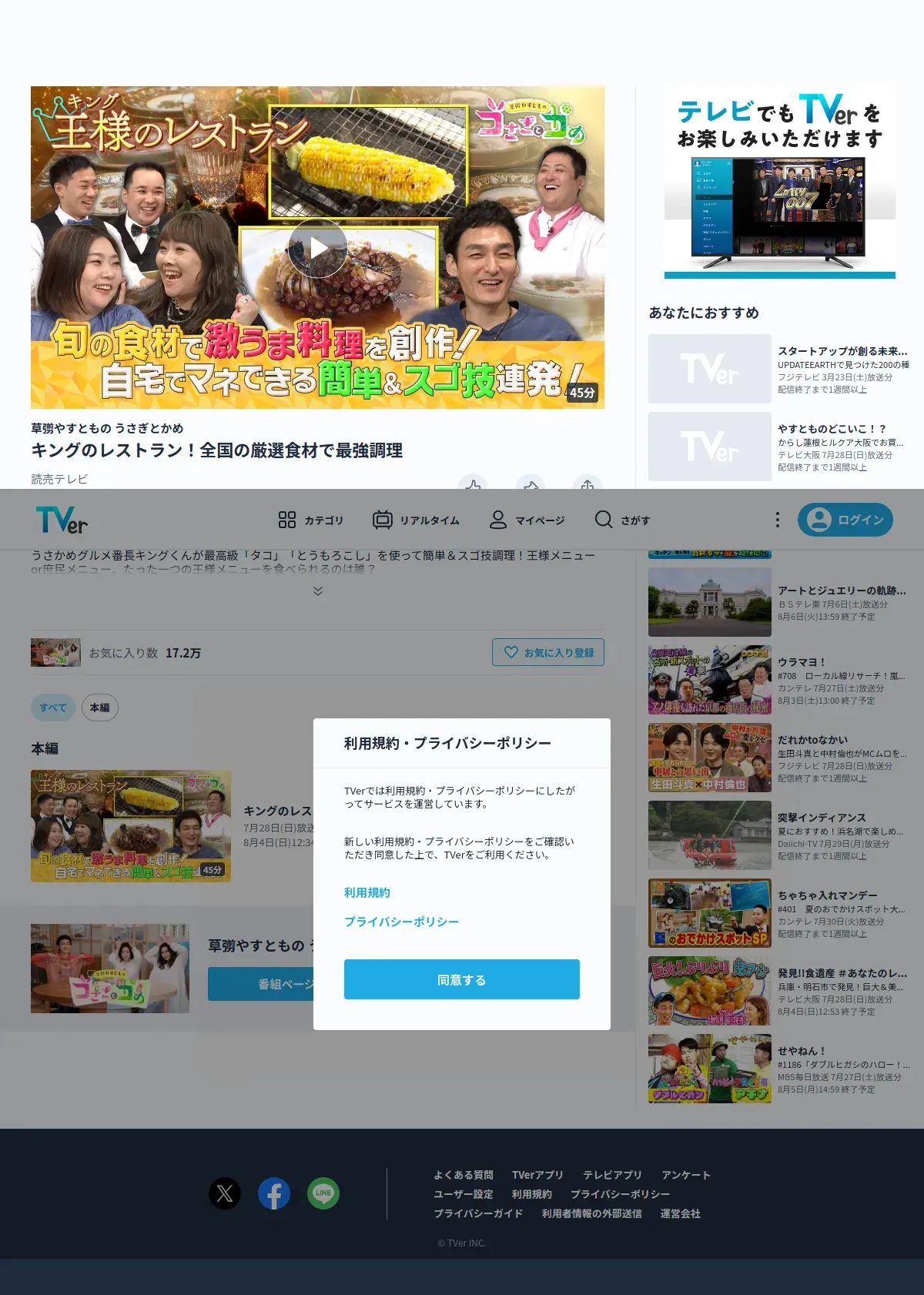Image resolution: width=924 pixels, height=1295 pixels.
Task: Open the LINE social icon
Action: tap(323, 1193)
